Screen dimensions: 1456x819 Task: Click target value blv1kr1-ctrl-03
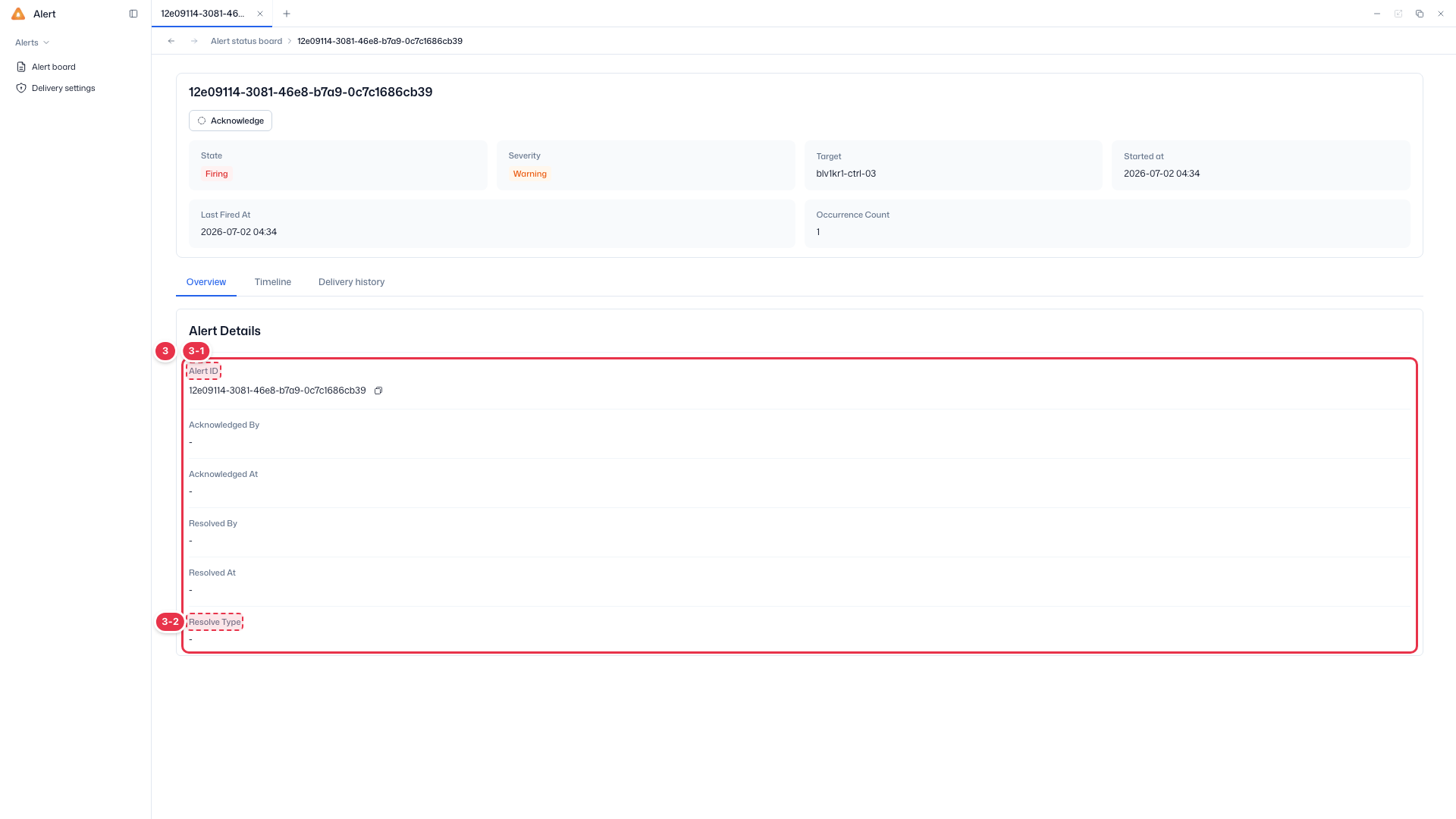(x=846, y=174)
